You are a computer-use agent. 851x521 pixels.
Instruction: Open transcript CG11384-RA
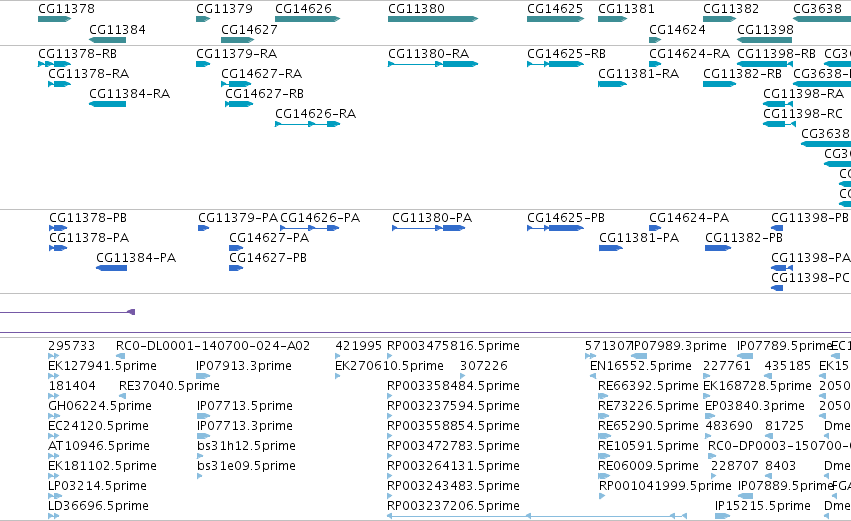click(x=130, y=94)
